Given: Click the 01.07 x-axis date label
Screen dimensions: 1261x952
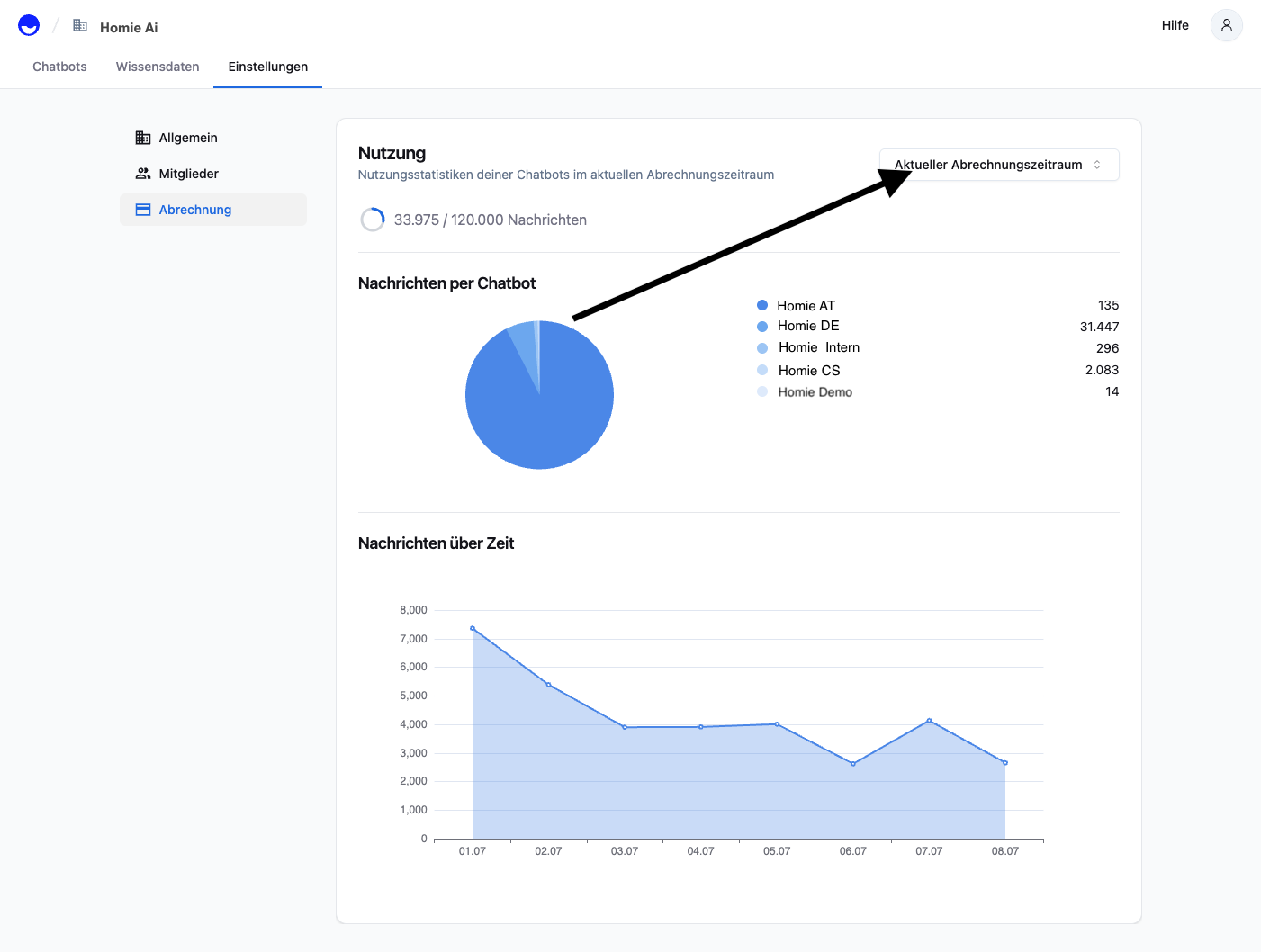Looking at the screenshot, I should pos(473,851).
